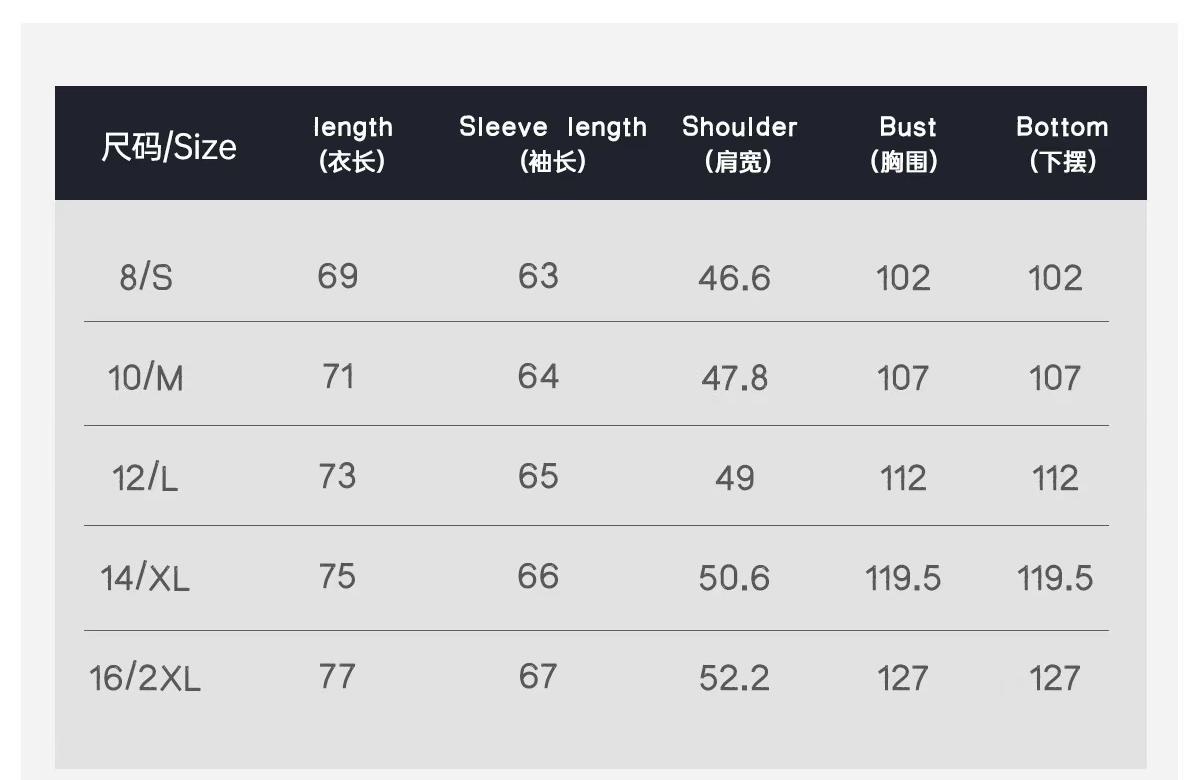Select shoulder value 47.8 in 10/M row
The height and width of the screenshot is (780, 1200).
pyautogui.click(x=734, y=378)
